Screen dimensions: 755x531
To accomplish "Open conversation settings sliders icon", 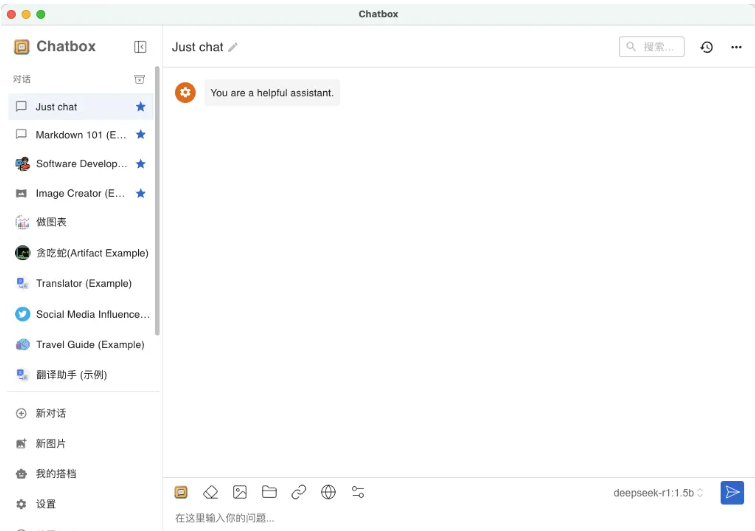I will [358, 492].
